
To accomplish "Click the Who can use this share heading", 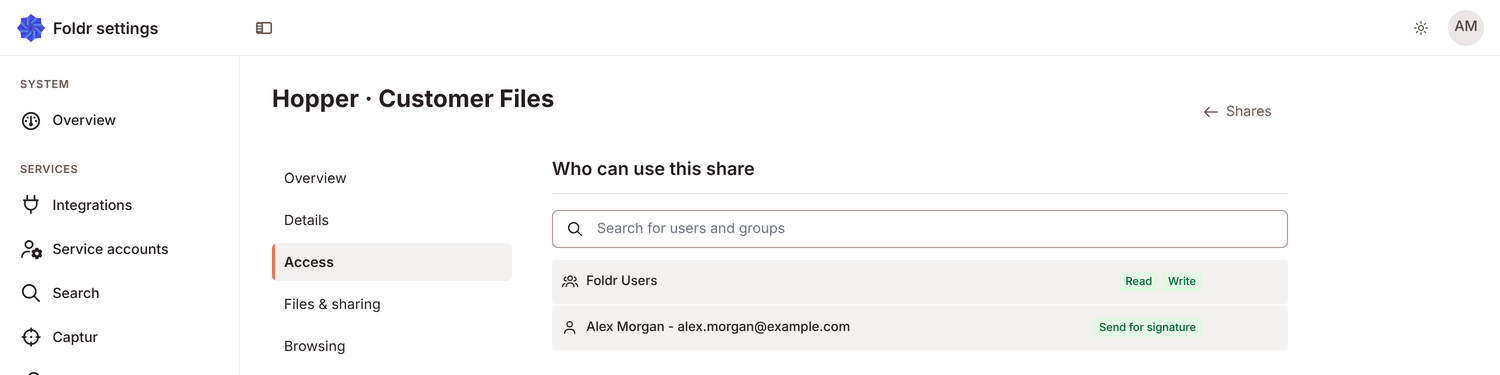I will pyautogui.click(x=653, y=169).
